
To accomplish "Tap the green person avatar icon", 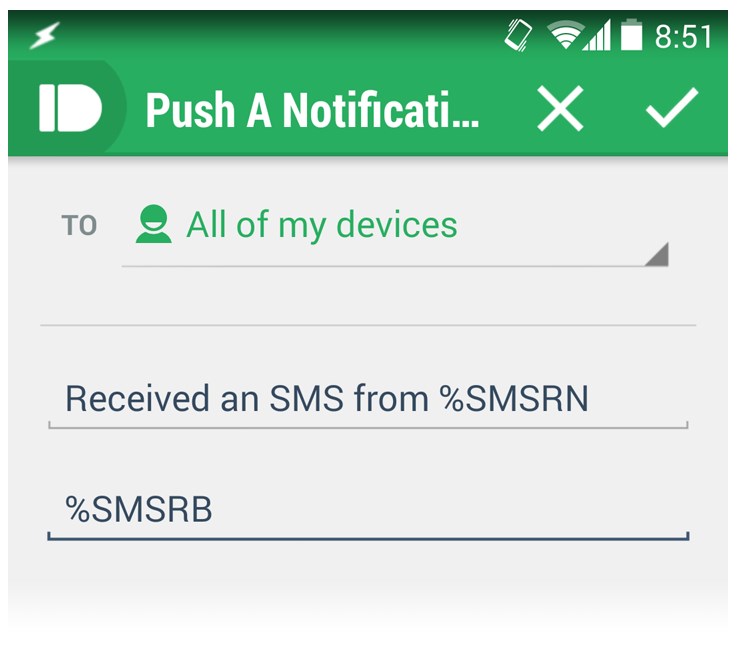I will 153,224.
